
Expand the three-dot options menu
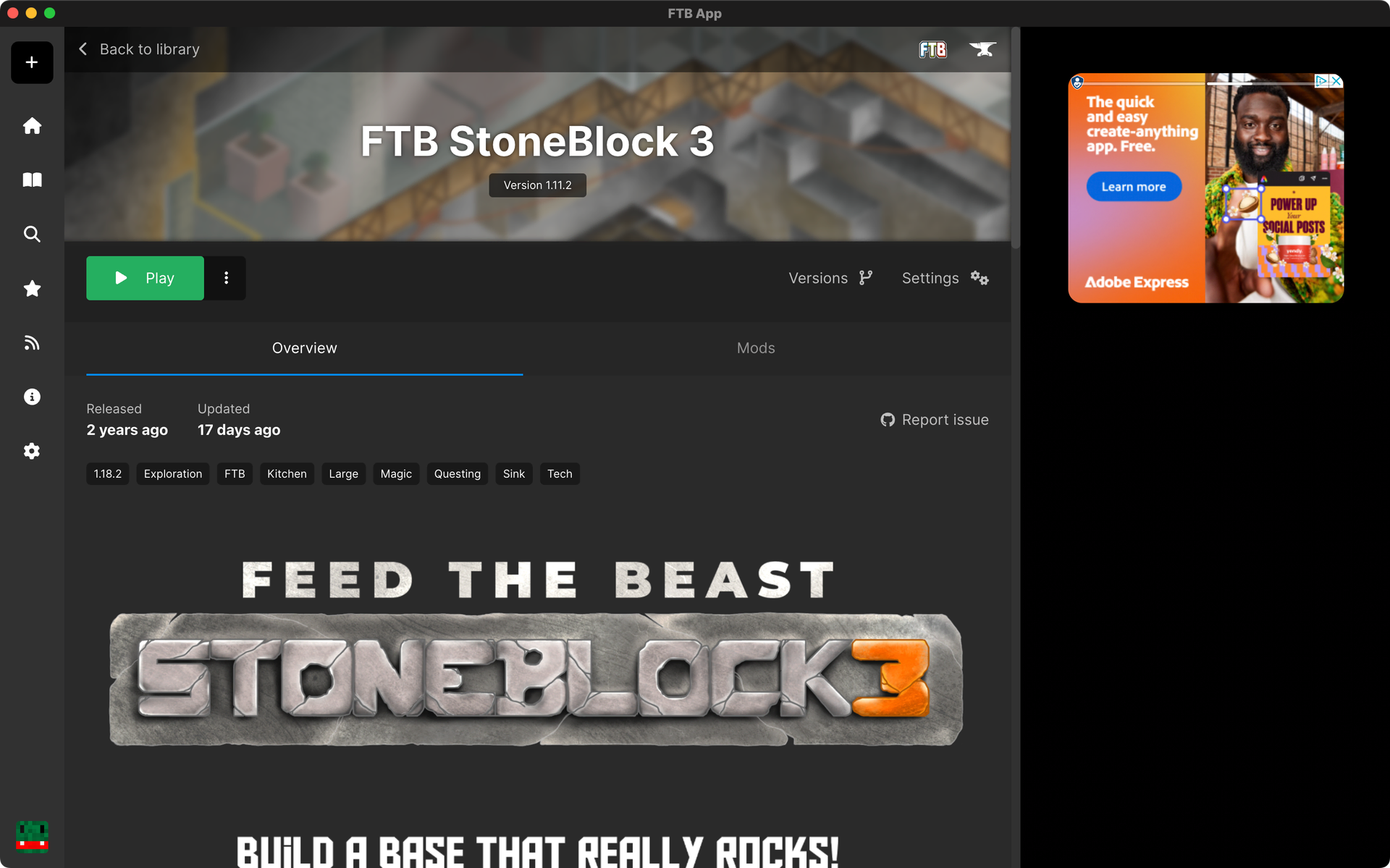226,278
